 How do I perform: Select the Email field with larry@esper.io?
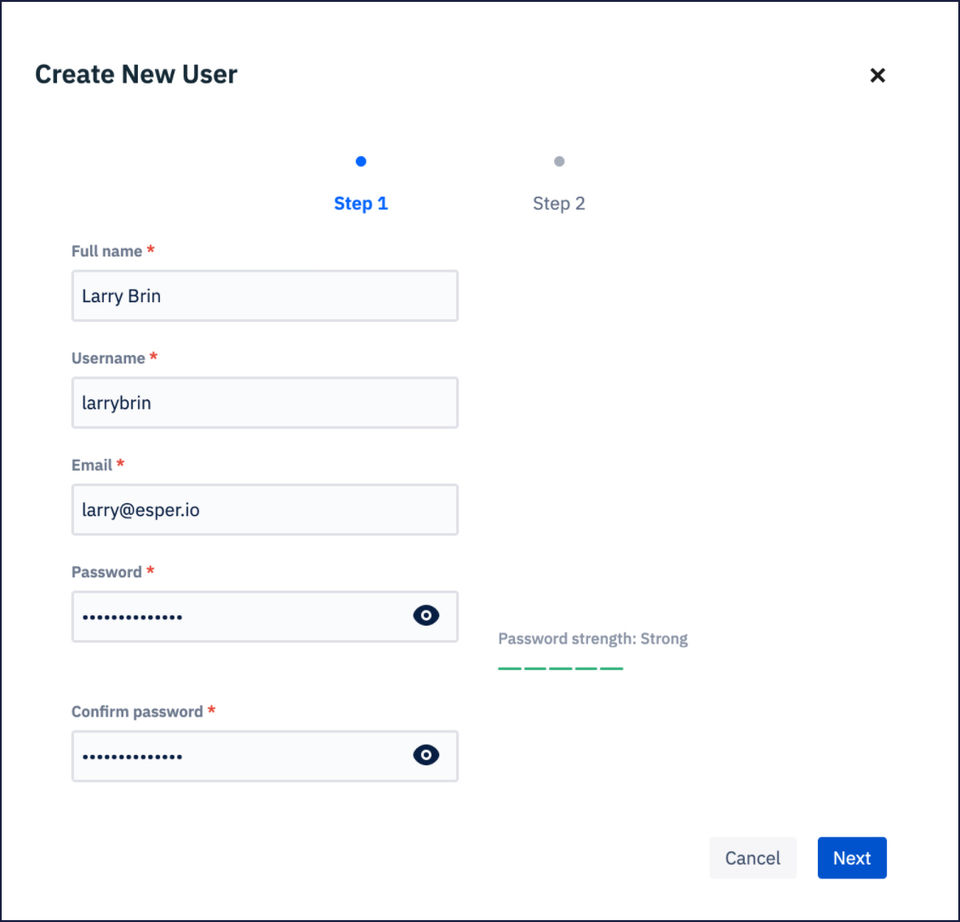264,510
